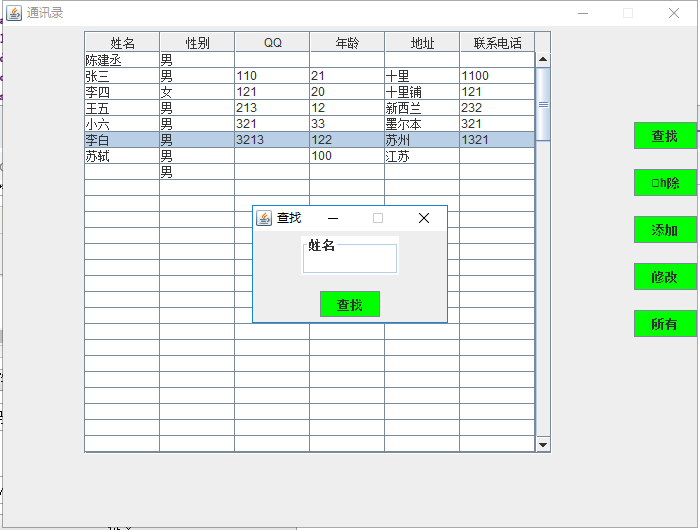Click age cell 21 in 张三 row
This screenshot has height=530, width=700.
click(347, 76)
